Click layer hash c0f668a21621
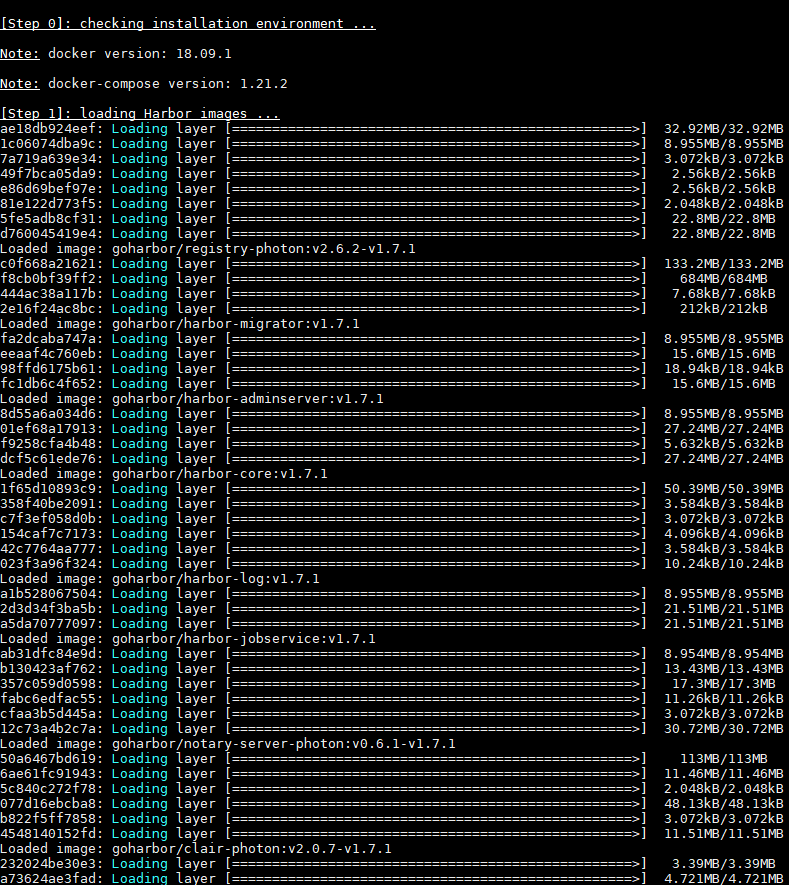The width and height of the screenshot is (789, 885). pyautogui.click(x=48, y=264)
